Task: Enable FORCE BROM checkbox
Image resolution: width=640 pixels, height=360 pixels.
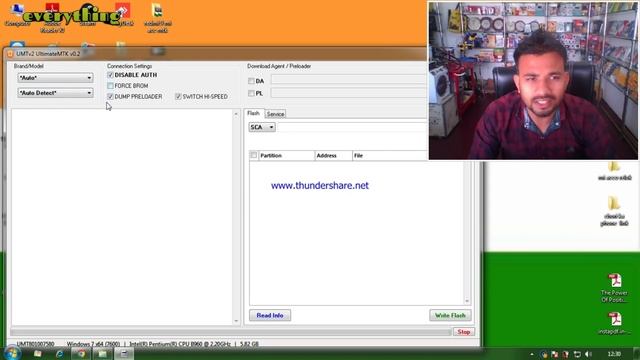Action: pyautogui.click(x=110, y=86)
